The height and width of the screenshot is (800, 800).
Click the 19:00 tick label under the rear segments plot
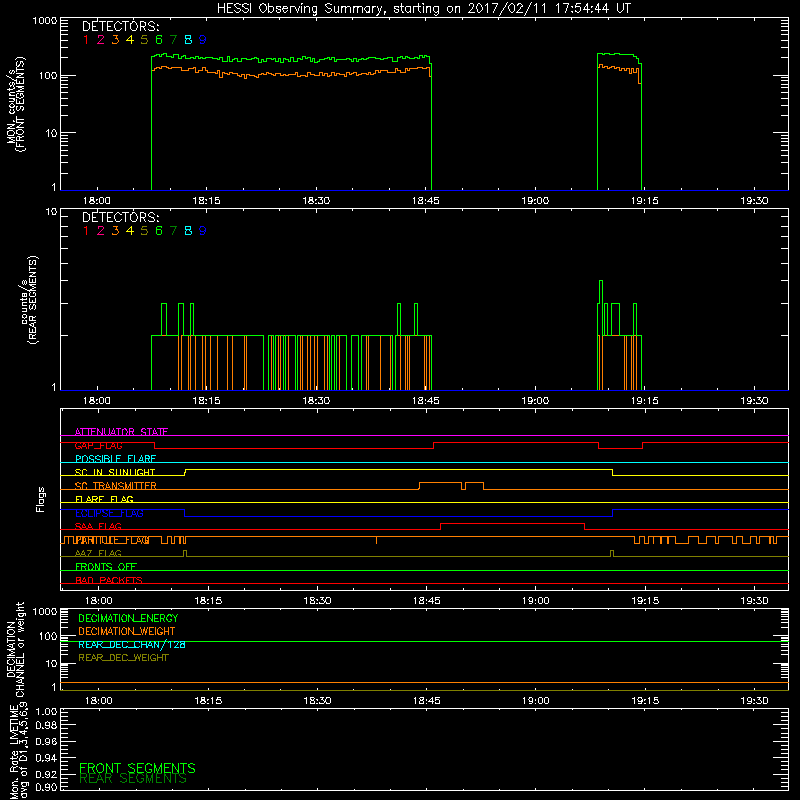pyautogui.click(x=535, y=401)
